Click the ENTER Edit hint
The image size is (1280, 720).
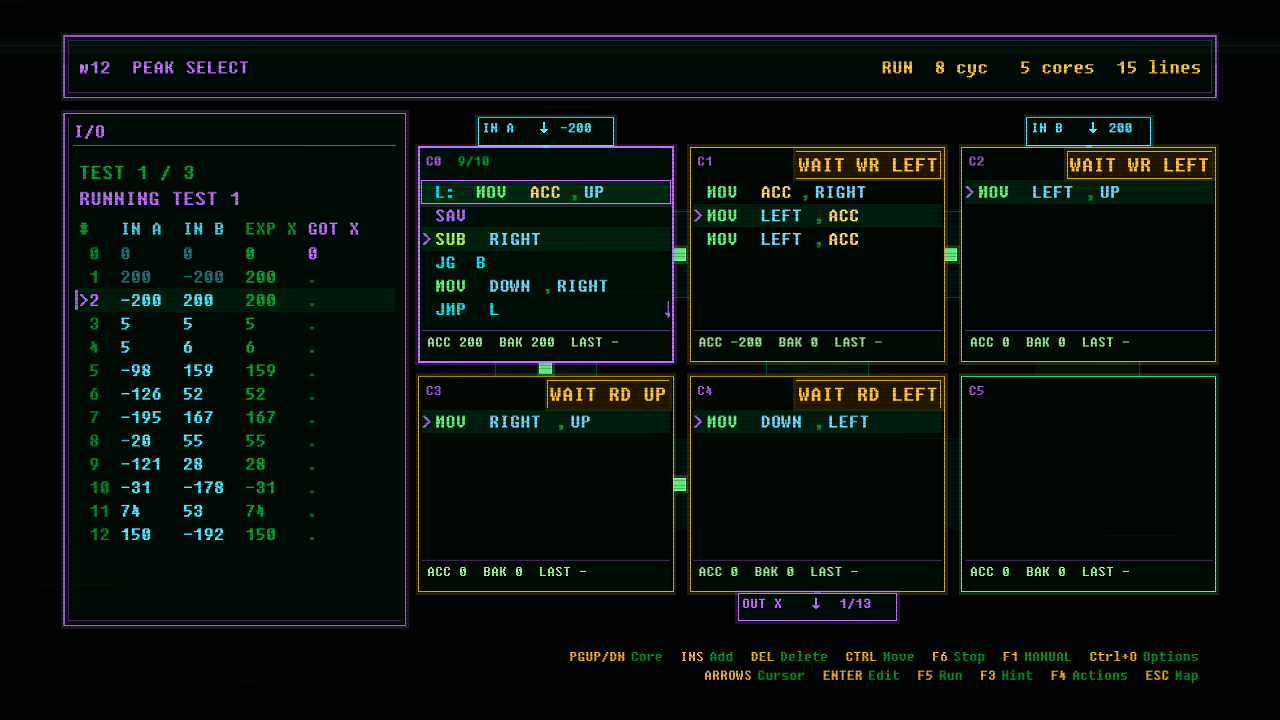(x=862, y=676)
